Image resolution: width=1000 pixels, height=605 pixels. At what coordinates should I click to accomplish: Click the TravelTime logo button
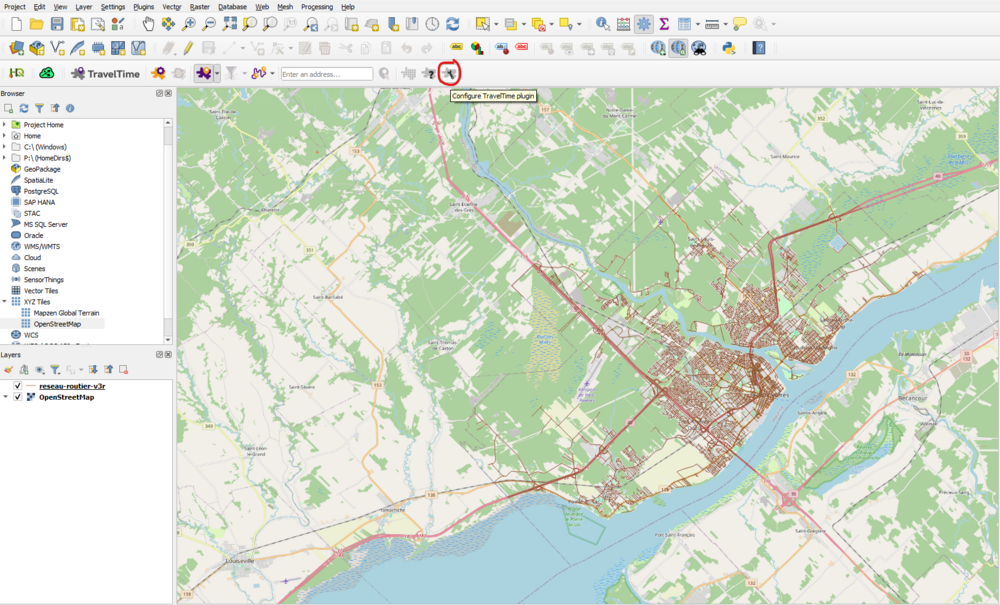click(105, 73)
